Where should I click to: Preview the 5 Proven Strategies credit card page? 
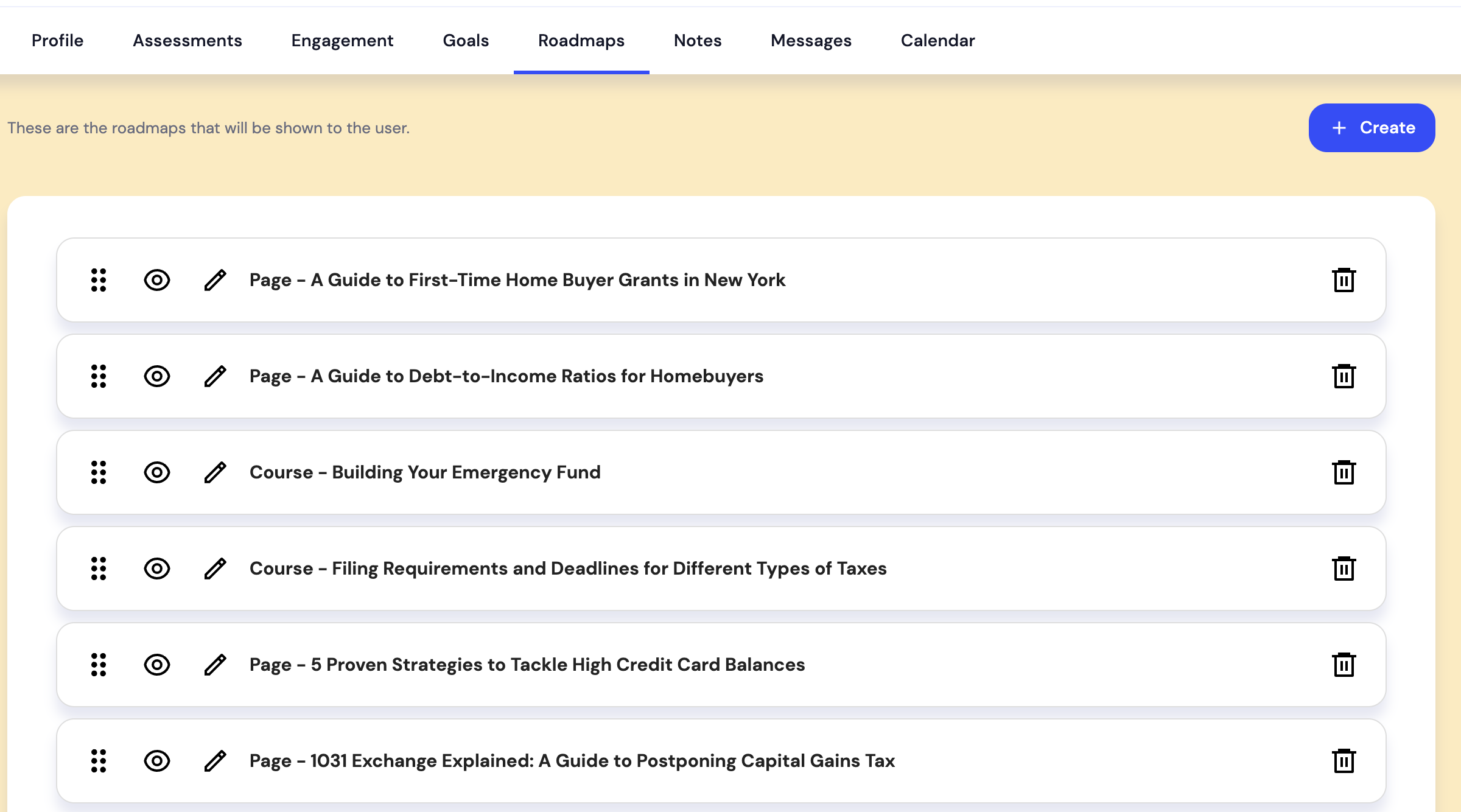click(x=156, y=665)
